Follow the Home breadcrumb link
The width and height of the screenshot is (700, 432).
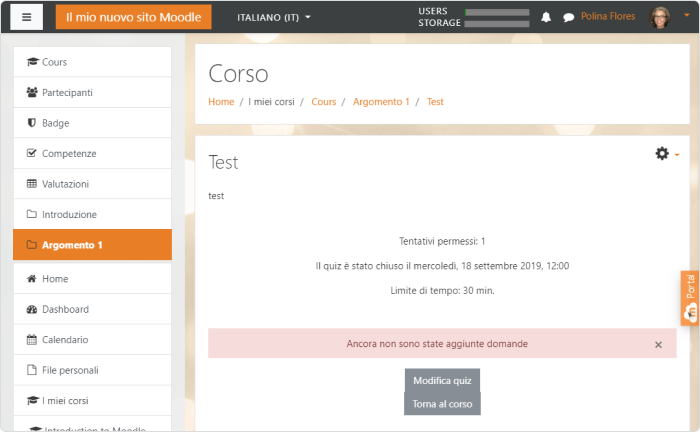[x=221, y=102]
